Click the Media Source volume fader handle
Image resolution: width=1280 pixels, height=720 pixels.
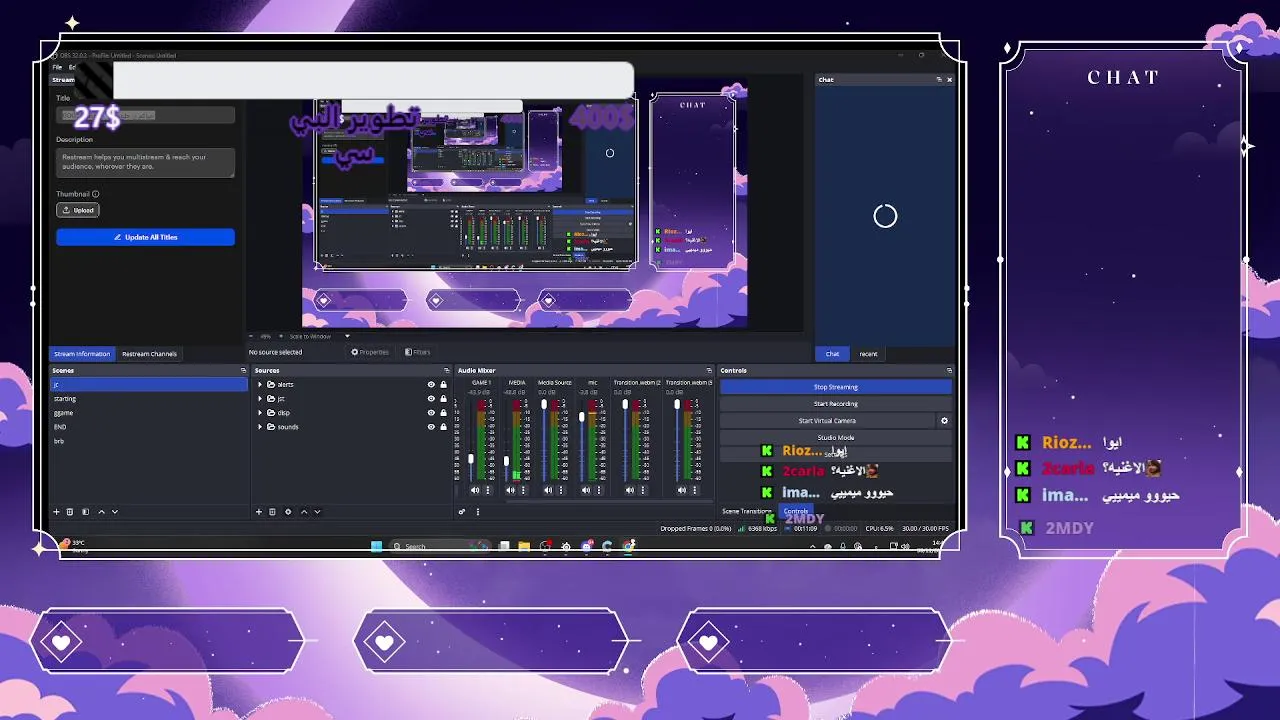click(x=544, y=405)
